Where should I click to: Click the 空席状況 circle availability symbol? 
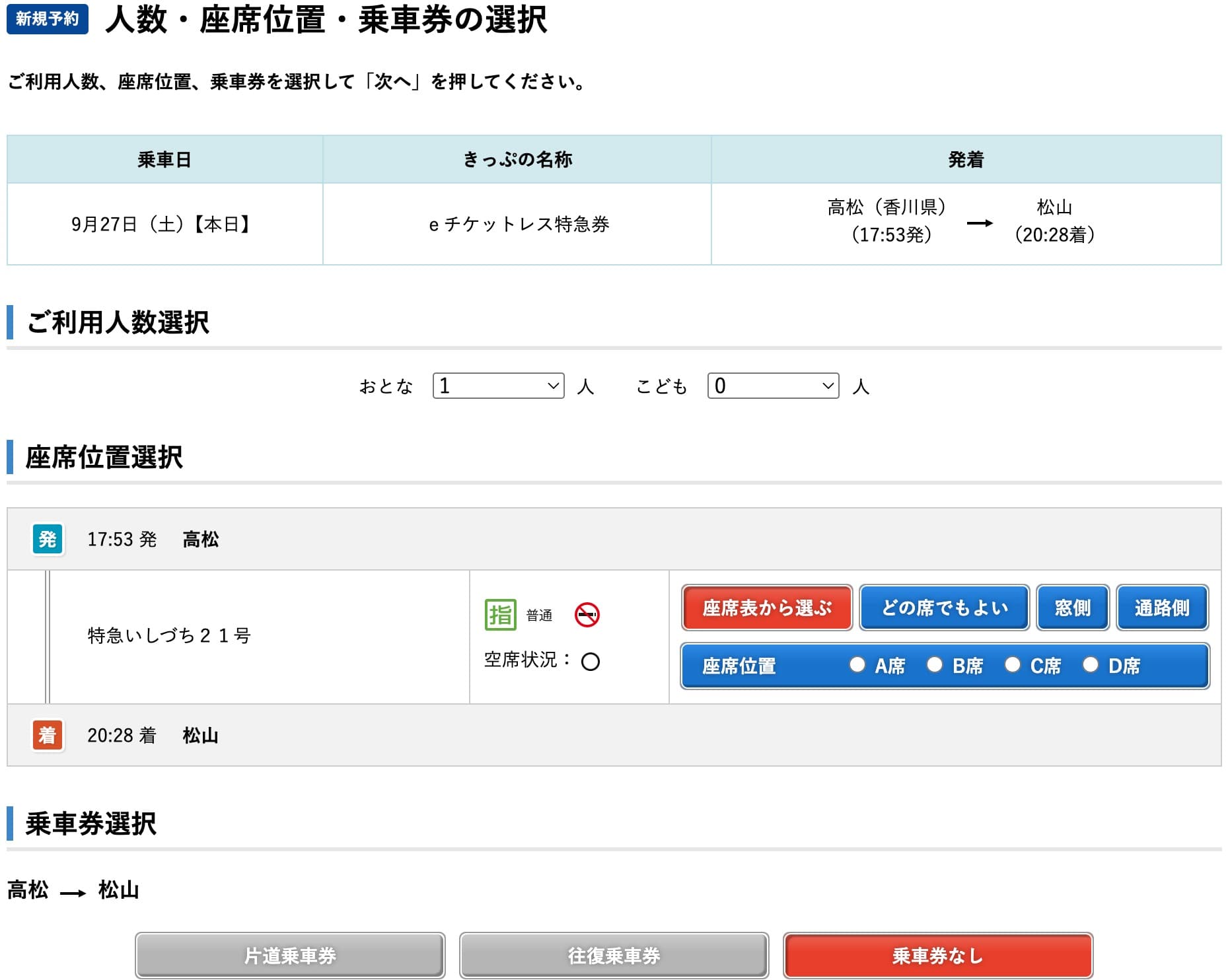[x=591, y=661]
